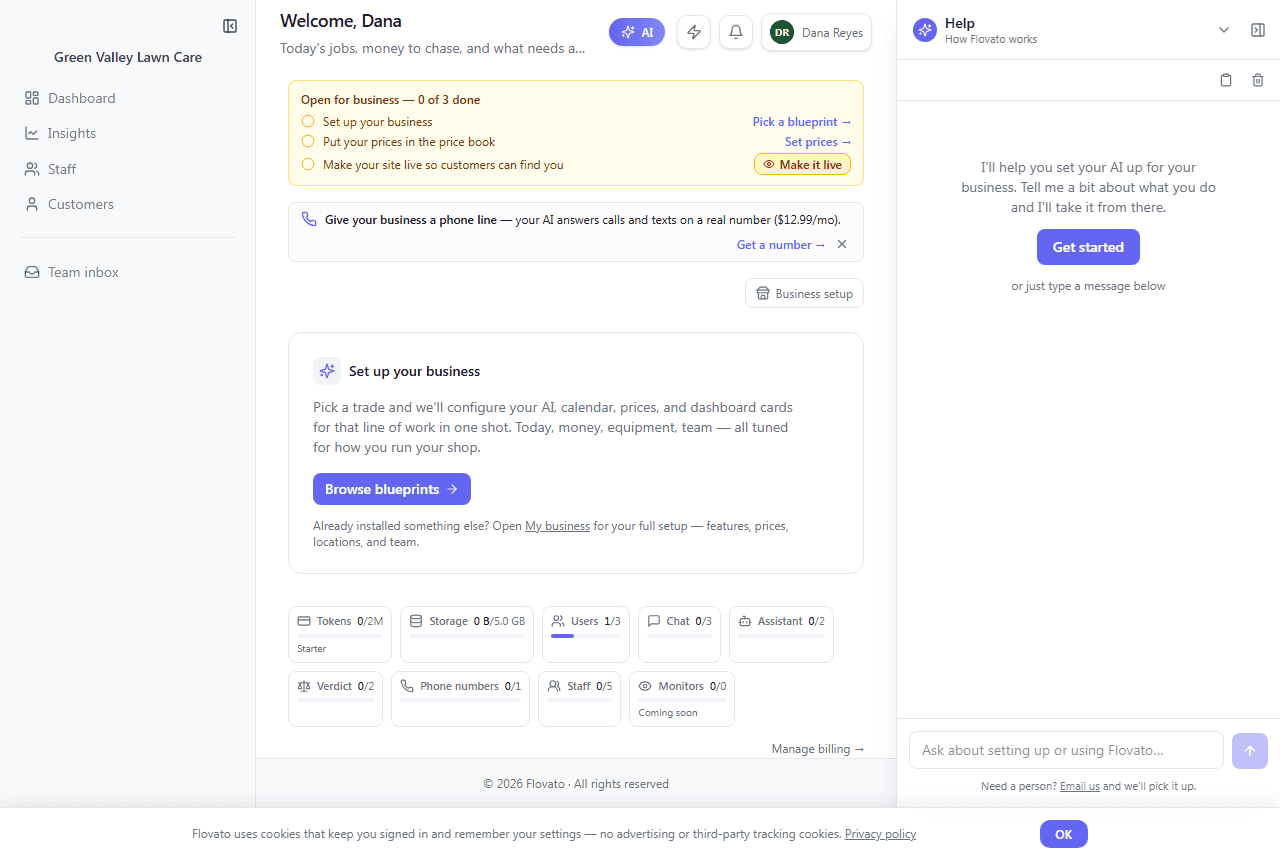The height and width of the screenshot is (860, 1280).
Task: Accept cookies with OK
Action: click(1063, 834)
